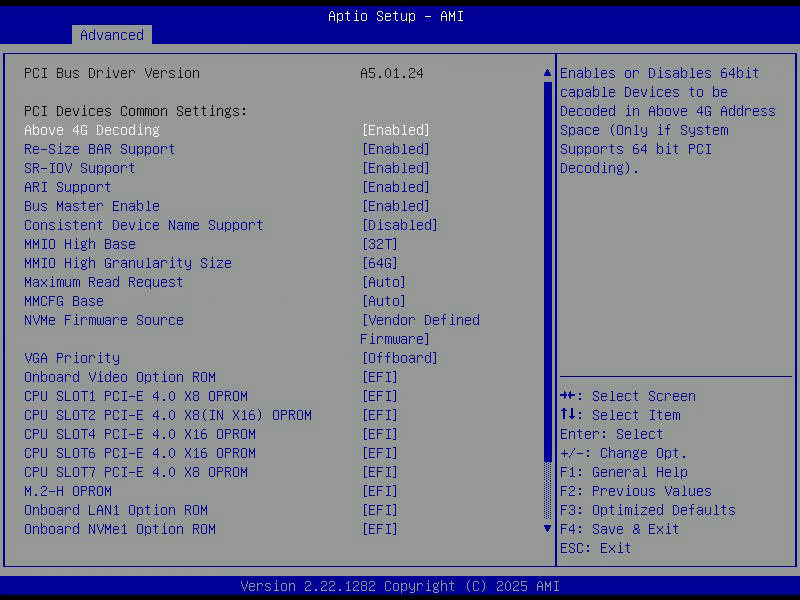The width and height of the screenshot is (800, 600).
Task: Change CPU SLOT2 OPROM EFI value
Action: pos(380,415)
